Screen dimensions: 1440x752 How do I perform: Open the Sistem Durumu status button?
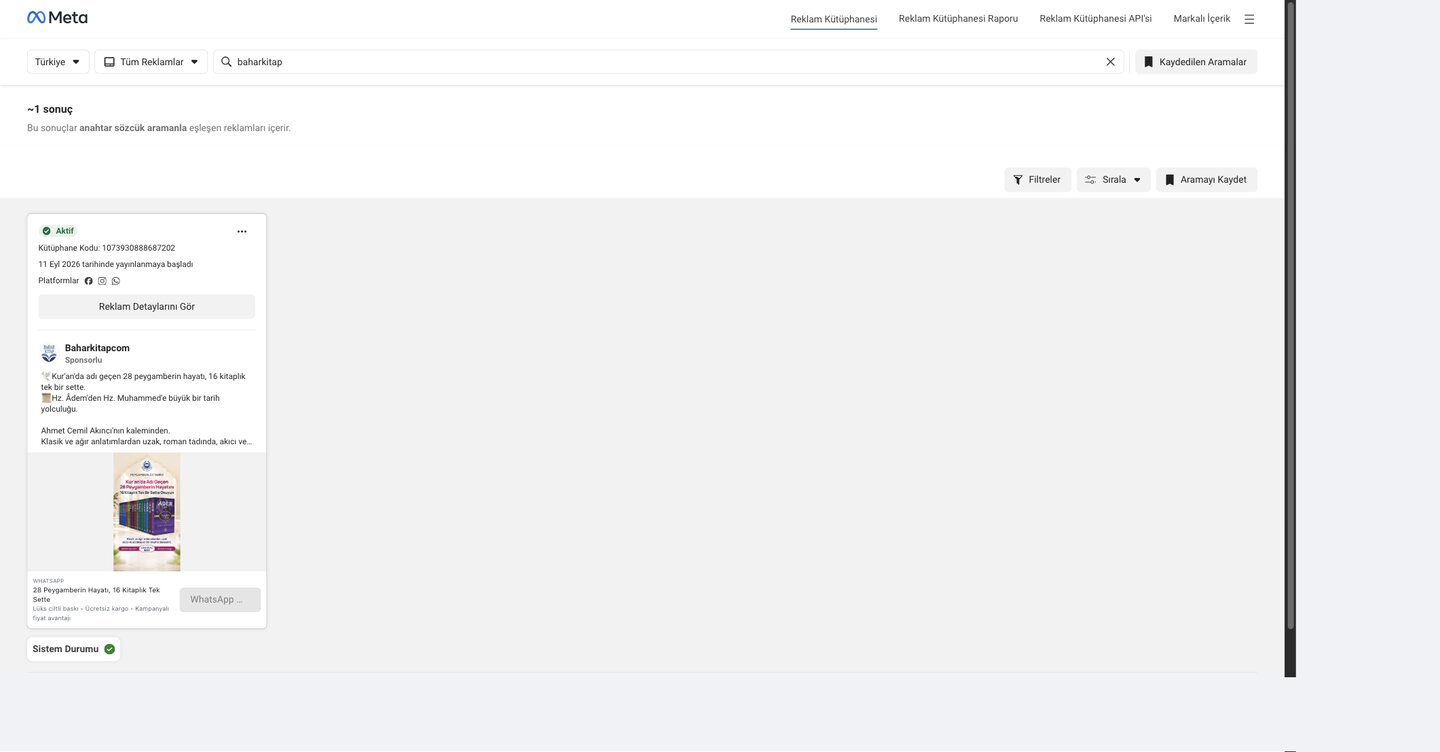pyautogui.click(x=74, y=649)
